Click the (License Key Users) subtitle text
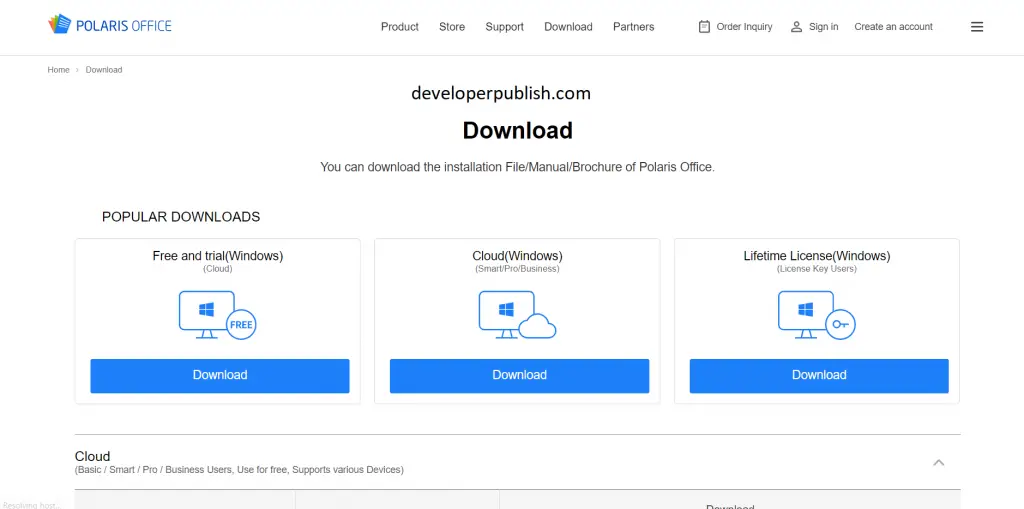This screenshot has height=509, width=1024. coord(816,269)
